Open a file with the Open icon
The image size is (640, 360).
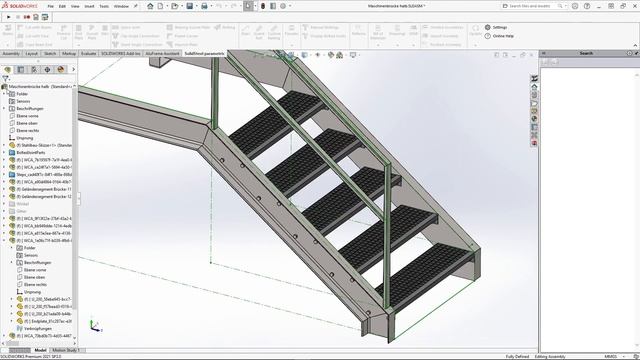tap(175, 6)
